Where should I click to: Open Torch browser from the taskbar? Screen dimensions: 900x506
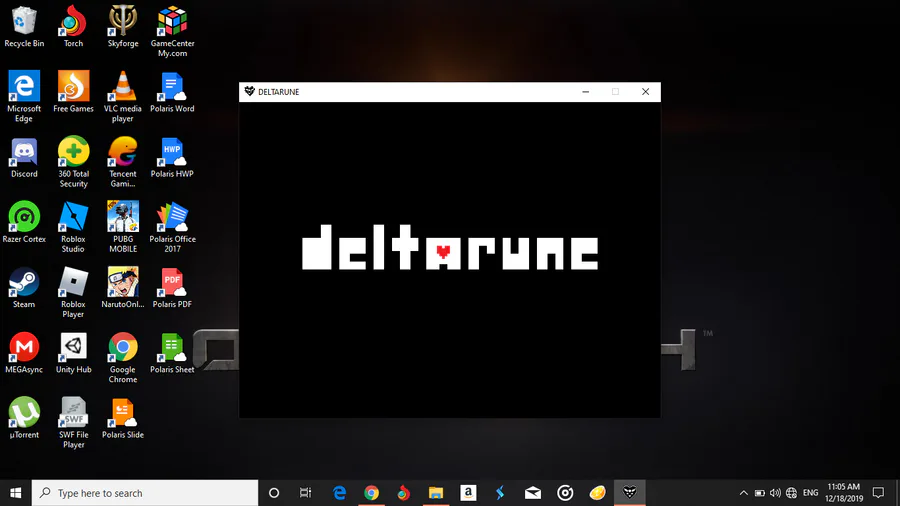404,493
